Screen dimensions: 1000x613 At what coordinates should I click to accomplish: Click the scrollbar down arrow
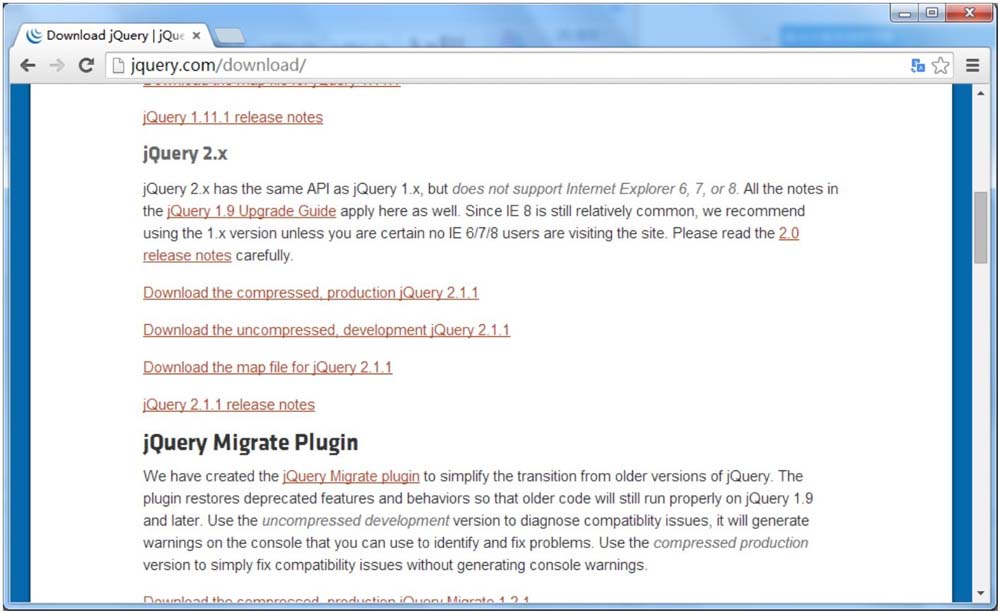coord(980,593)
